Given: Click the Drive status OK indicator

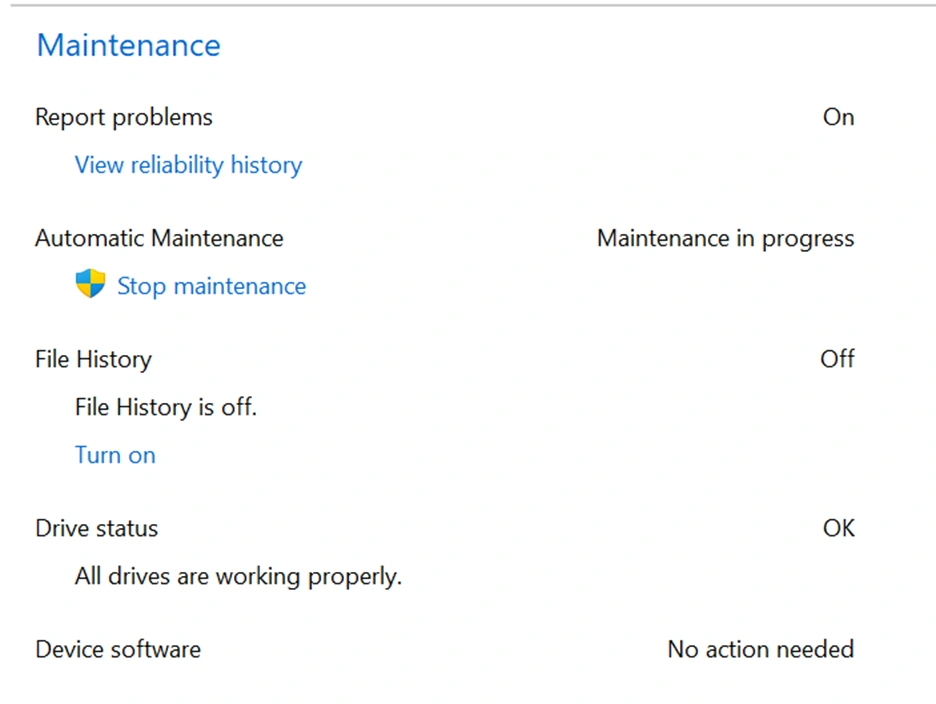Looking at the screenshot, I should click(x=838, y=528).
